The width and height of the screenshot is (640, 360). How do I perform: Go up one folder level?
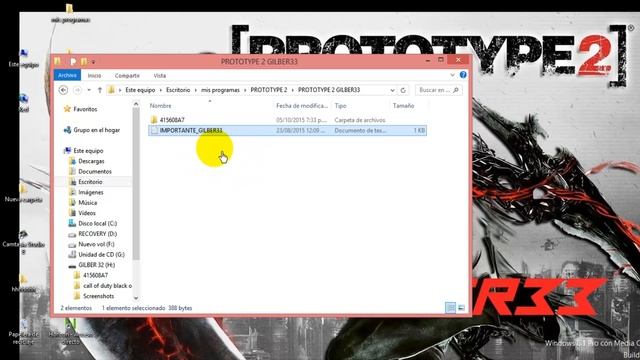tap(100, 90)
